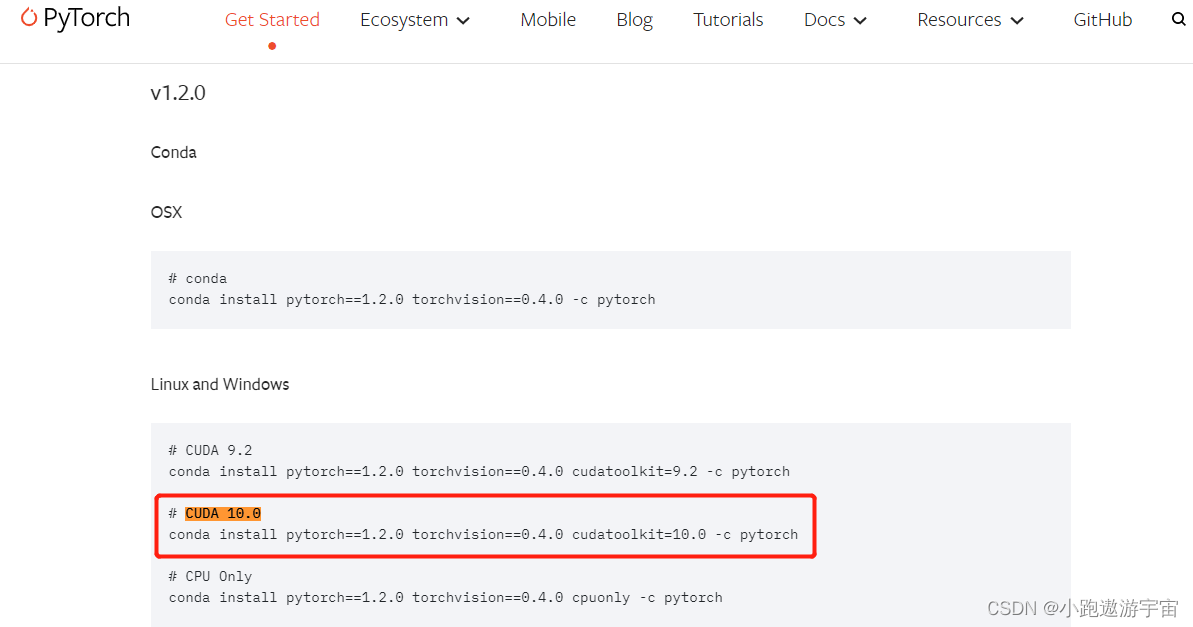Open the GitHub link

point(1102,20)
